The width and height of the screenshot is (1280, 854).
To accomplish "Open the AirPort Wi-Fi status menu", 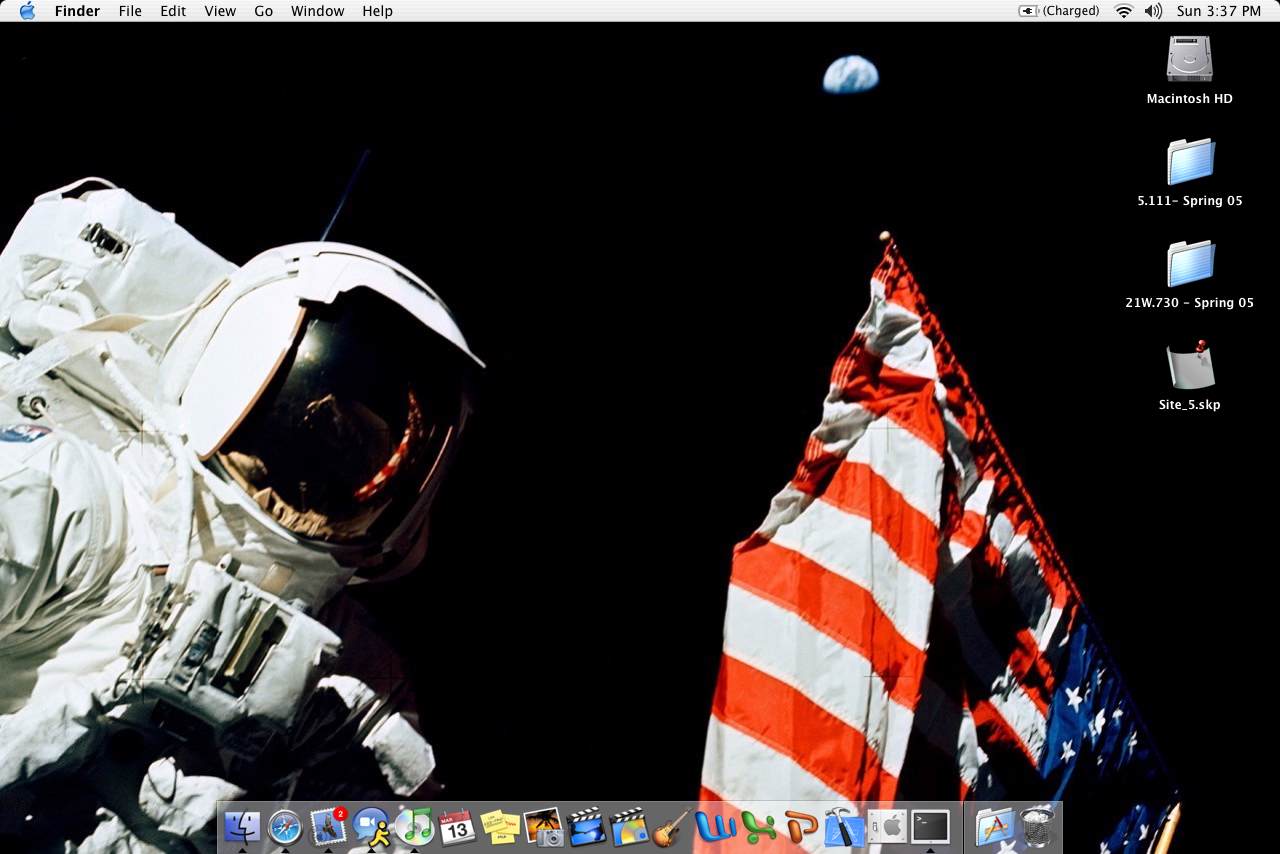I will click(1124, 11).
